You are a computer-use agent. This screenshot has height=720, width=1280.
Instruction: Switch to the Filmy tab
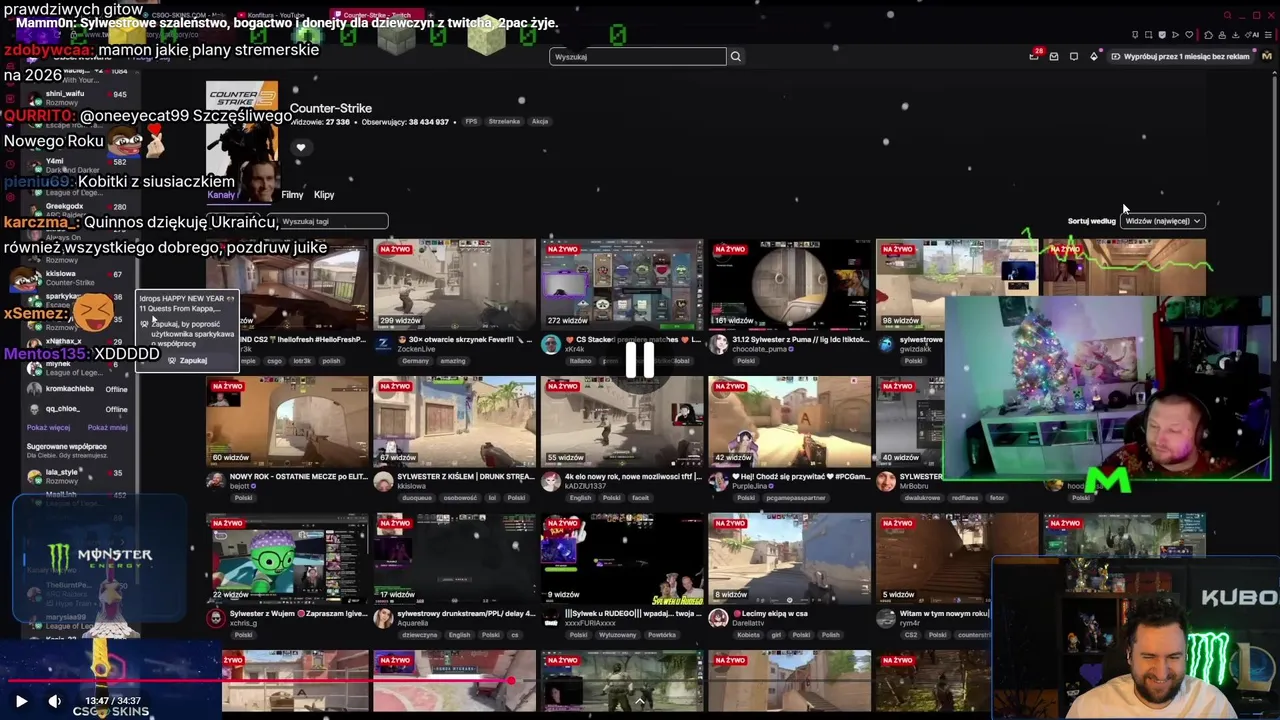pyautogui.click(x=292, y=195)
